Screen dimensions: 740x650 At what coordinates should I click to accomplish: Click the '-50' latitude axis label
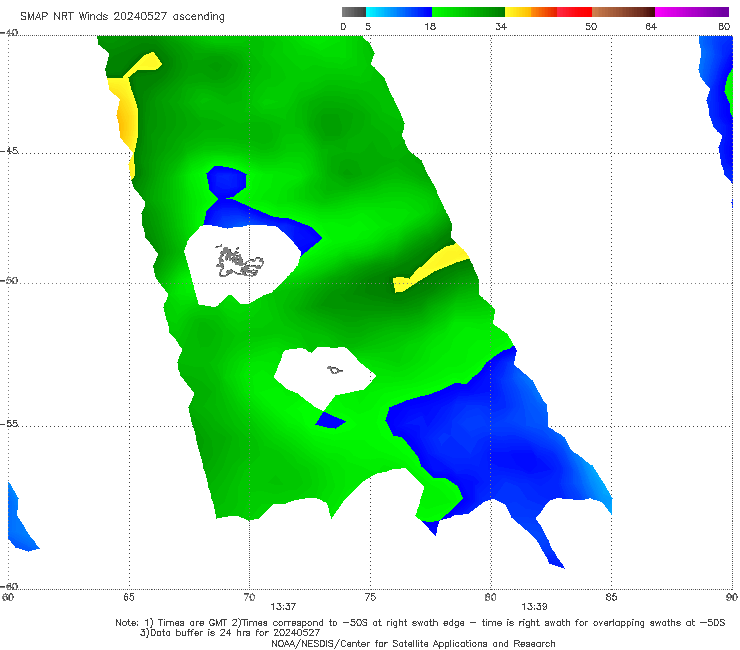pos(9,280)
